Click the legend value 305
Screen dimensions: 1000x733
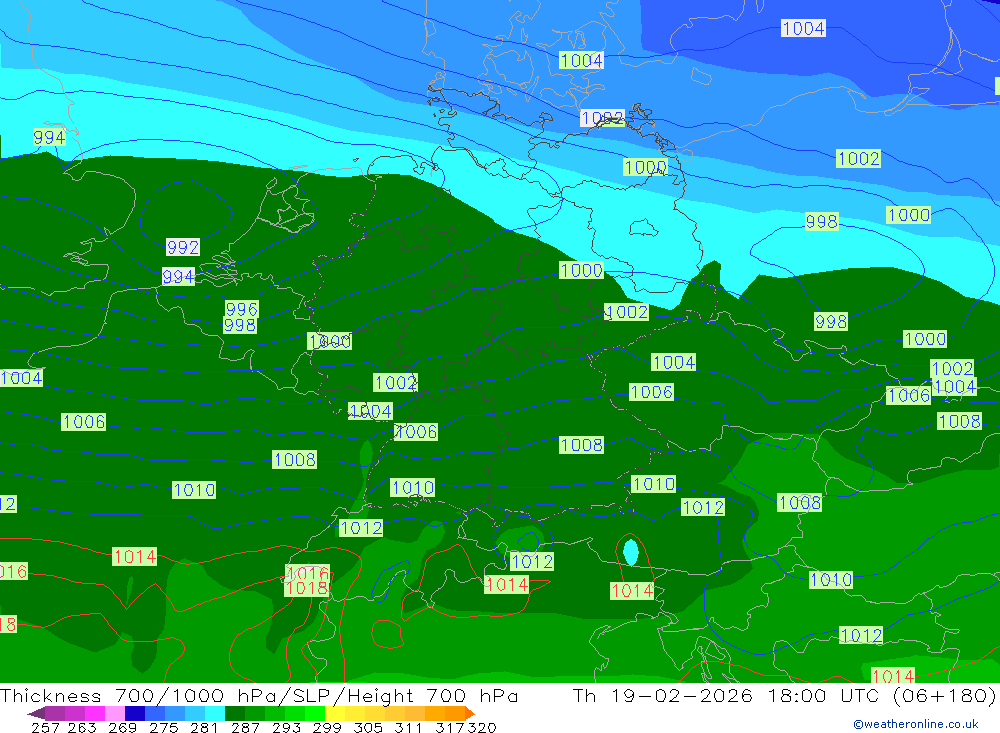(x=367, y=727)
